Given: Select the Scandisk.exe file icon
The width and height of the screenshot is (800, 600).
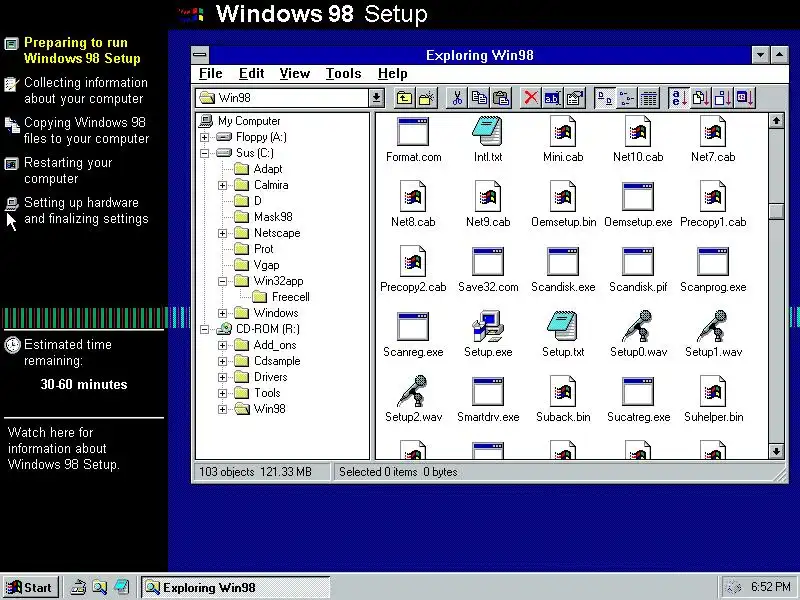Looking at the screenshot, I should click(x=563, y=262).
